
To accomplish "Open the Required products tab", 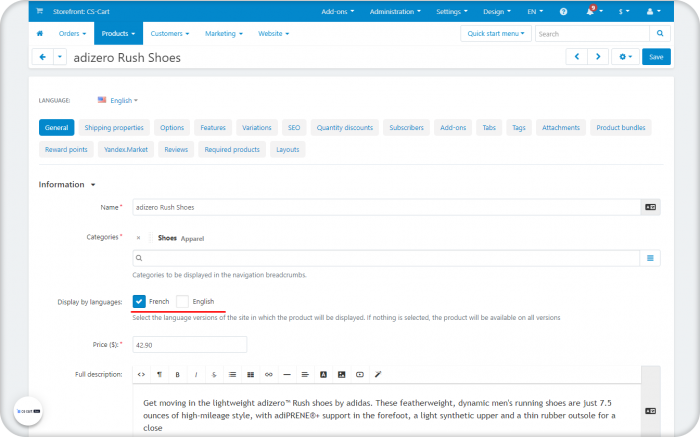I will [x=232, y=150].
